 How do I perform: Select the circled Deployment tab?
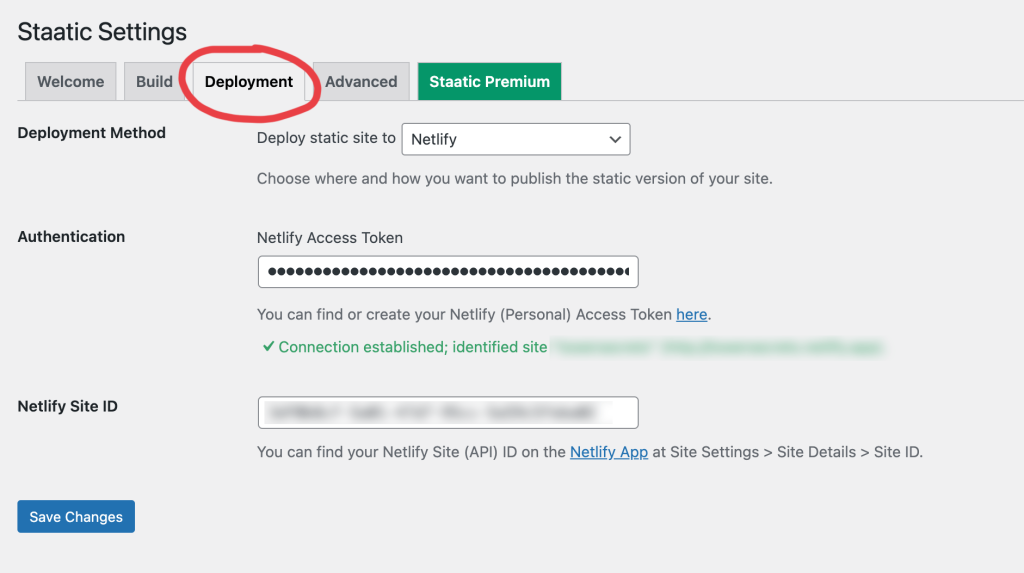click(248, 82)
